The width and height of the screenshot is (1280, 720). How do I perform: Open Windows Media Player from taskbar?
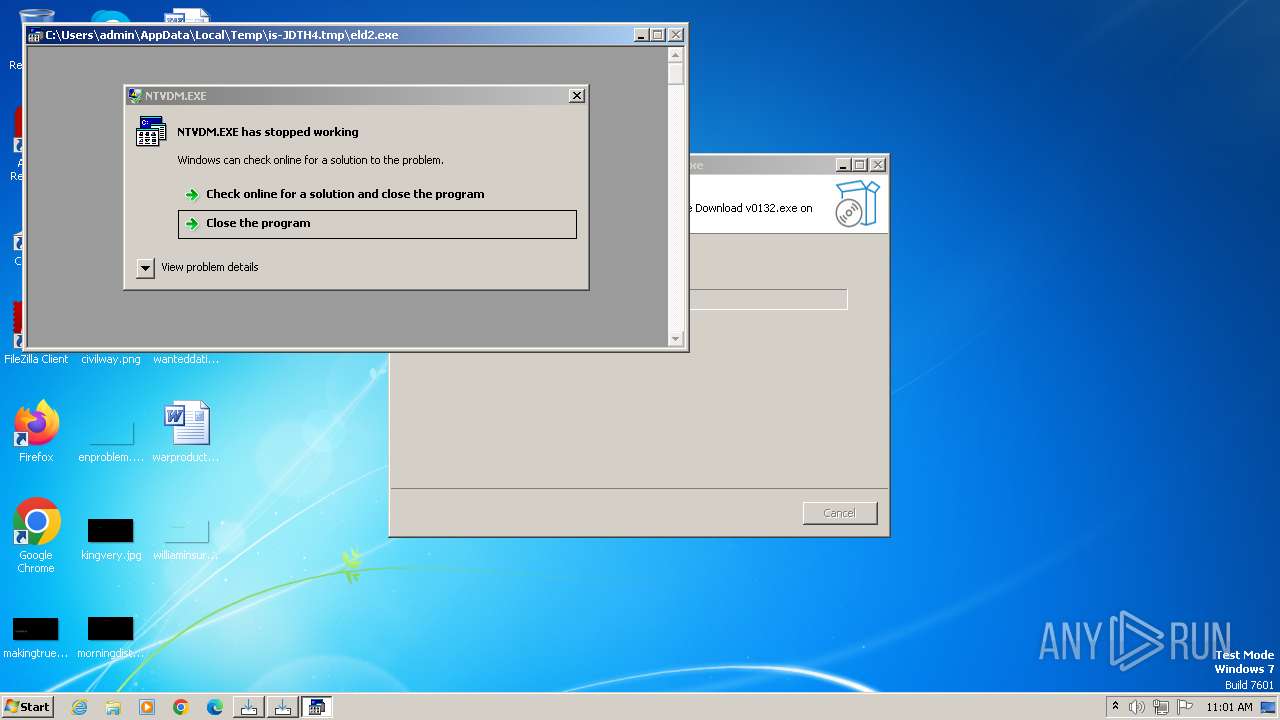147,707
